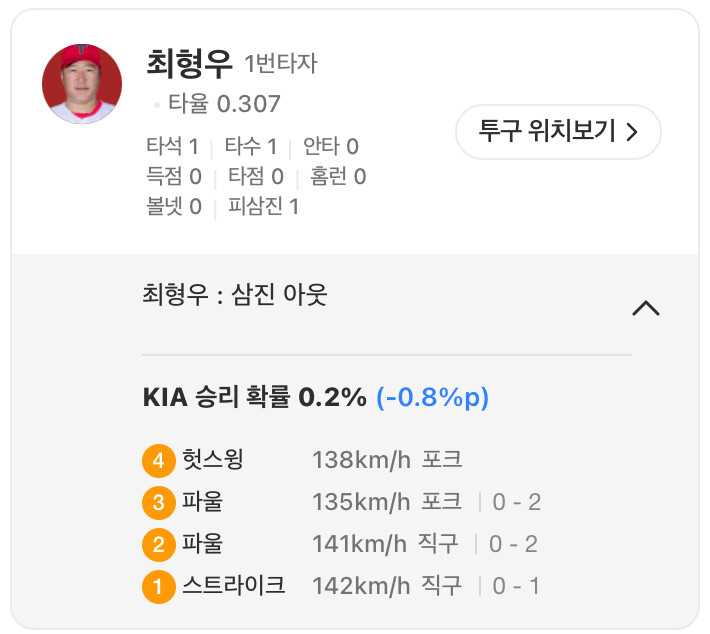Click the 0 - 1 count on first pitch
Image resolution: width=710 pixels, height=634 pixels.
pos(516,586)
